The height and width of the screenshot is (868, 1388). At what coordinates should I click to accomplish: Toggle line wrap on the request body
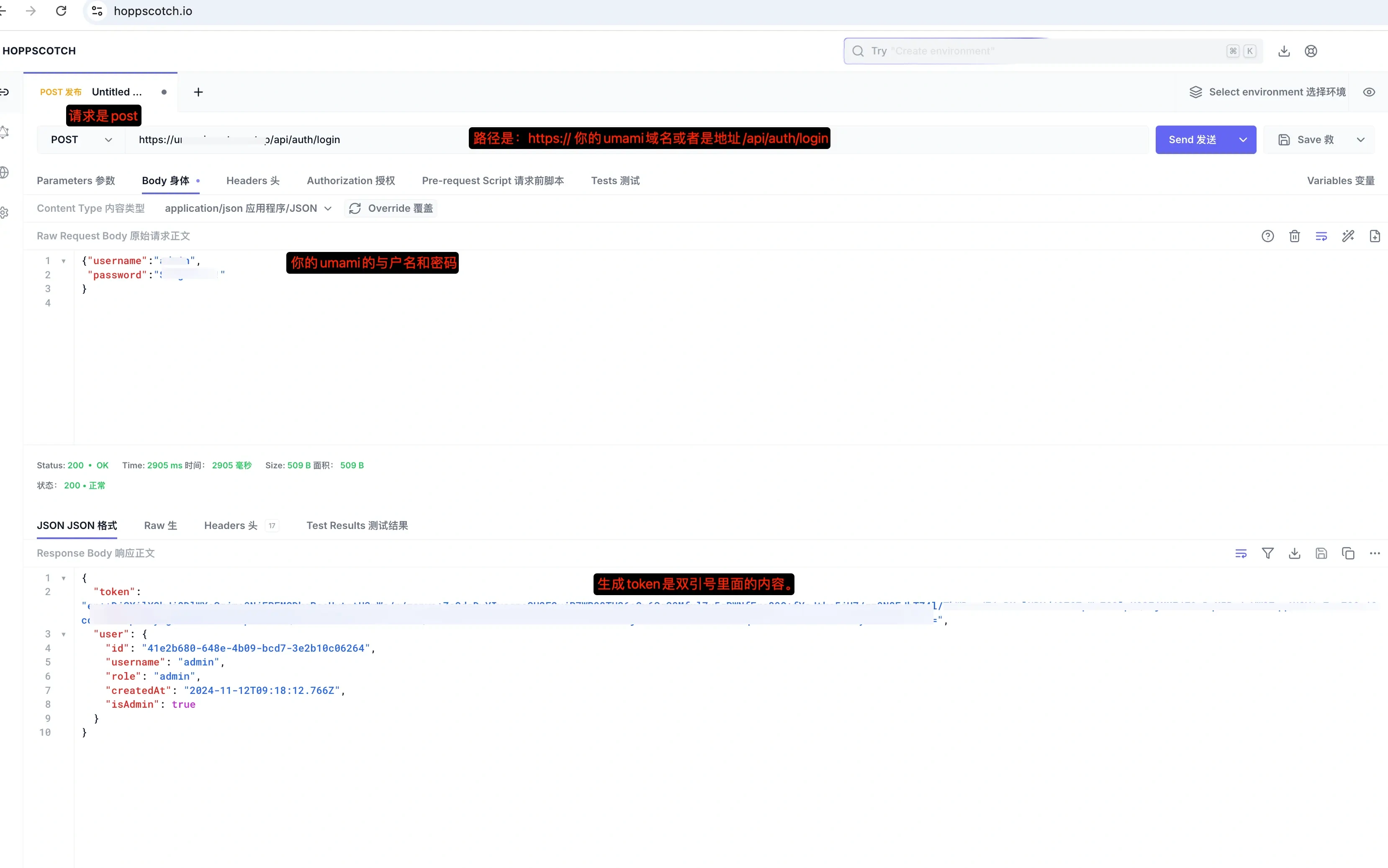tap(1321, 236)
